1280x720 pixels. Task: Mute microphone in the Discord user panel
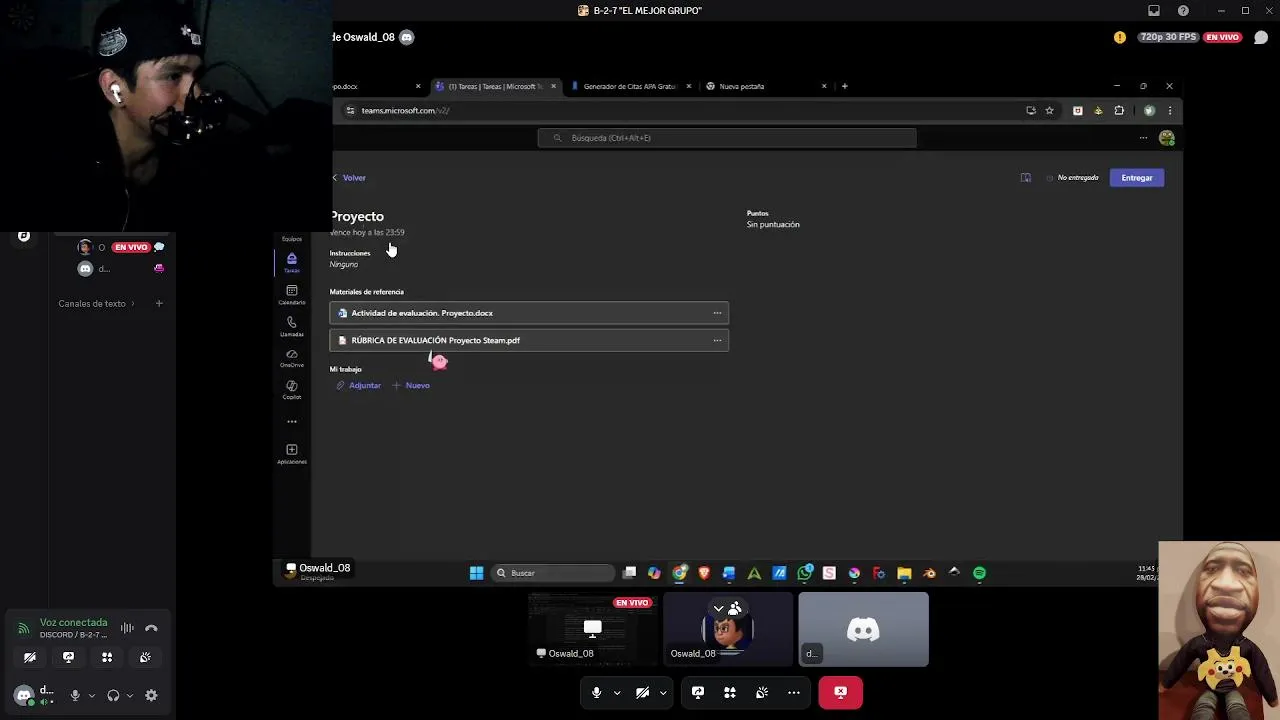(x=74, y=695)
